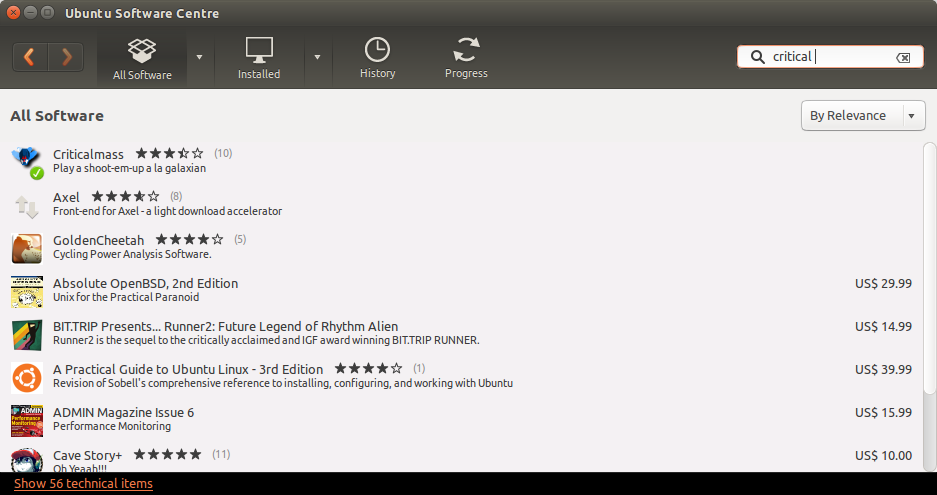Click the US$ 10.00 price
This screenshot has height=495, width=937.
point(883,456)
